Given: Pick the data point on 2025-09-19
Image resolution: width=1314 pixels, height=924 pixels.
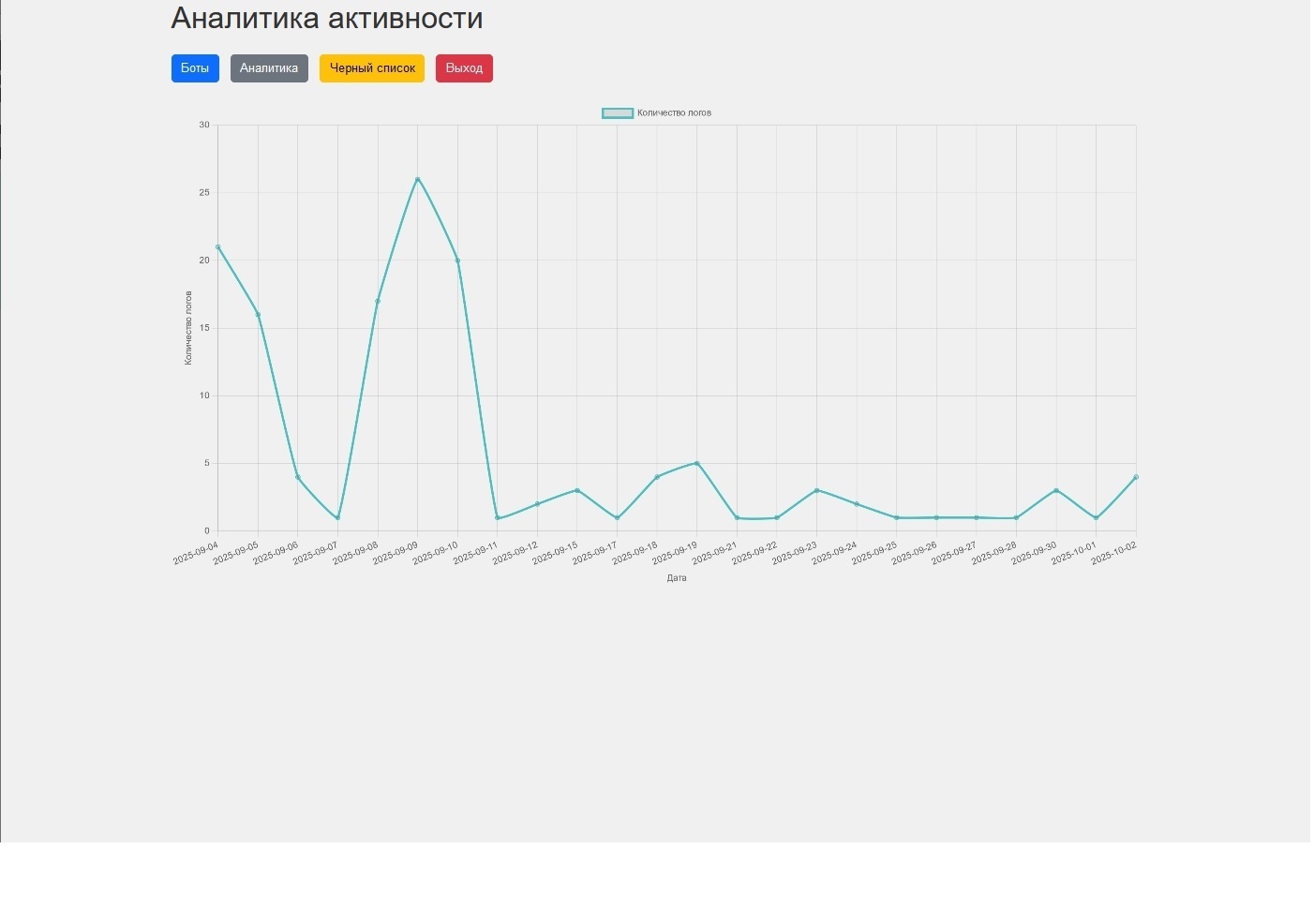Looking at the screenshot, I should (x=697, y=464).
